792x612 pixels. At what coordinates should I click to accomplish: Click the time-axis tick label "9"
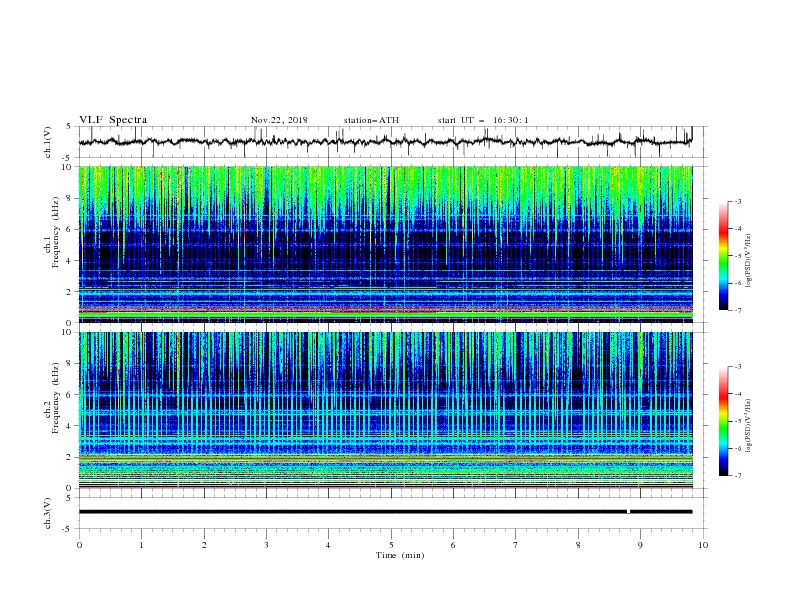640,545
